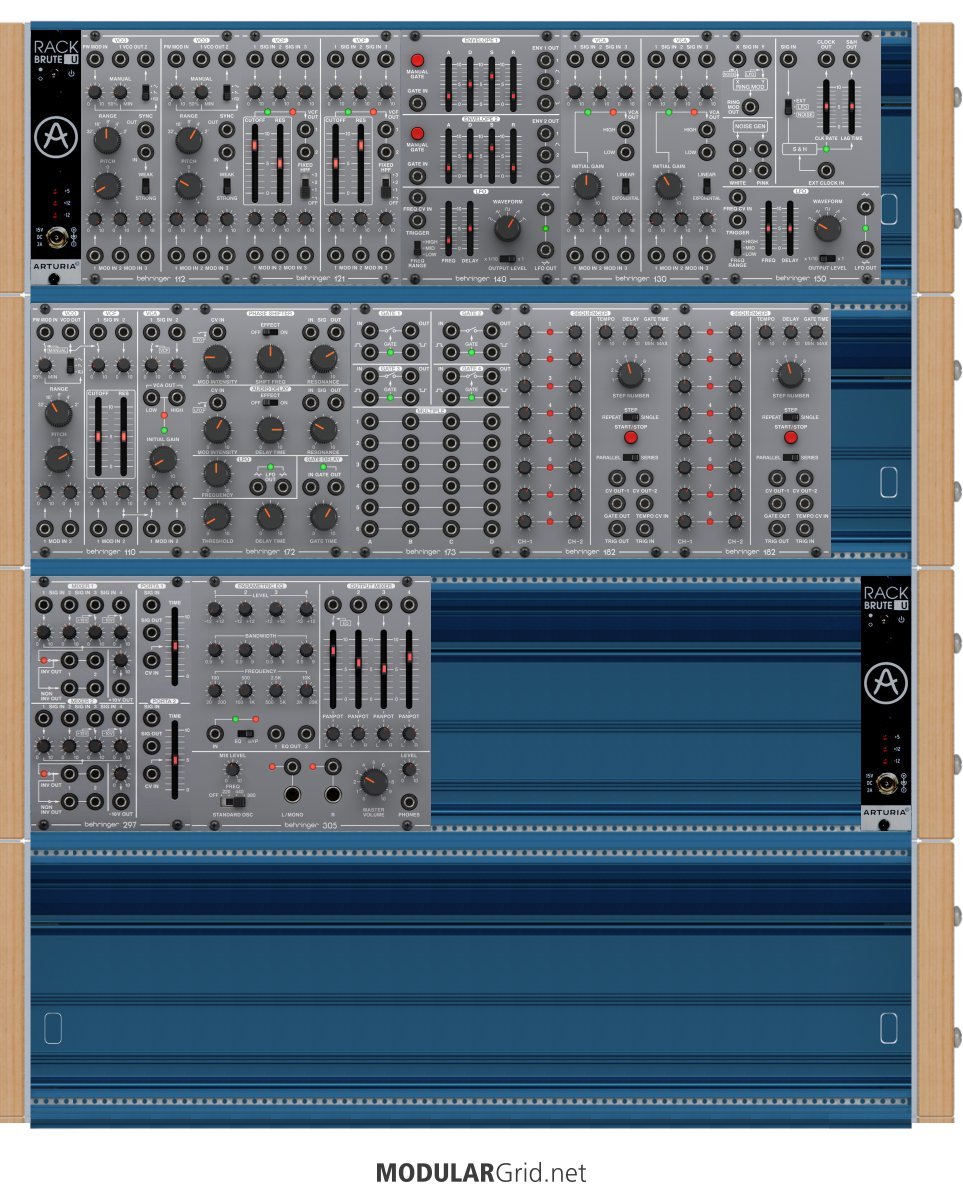Toggle first 182 sequencer Repeat/Single switch
This screenshot has height=1194, width=963.
[630, 417]
